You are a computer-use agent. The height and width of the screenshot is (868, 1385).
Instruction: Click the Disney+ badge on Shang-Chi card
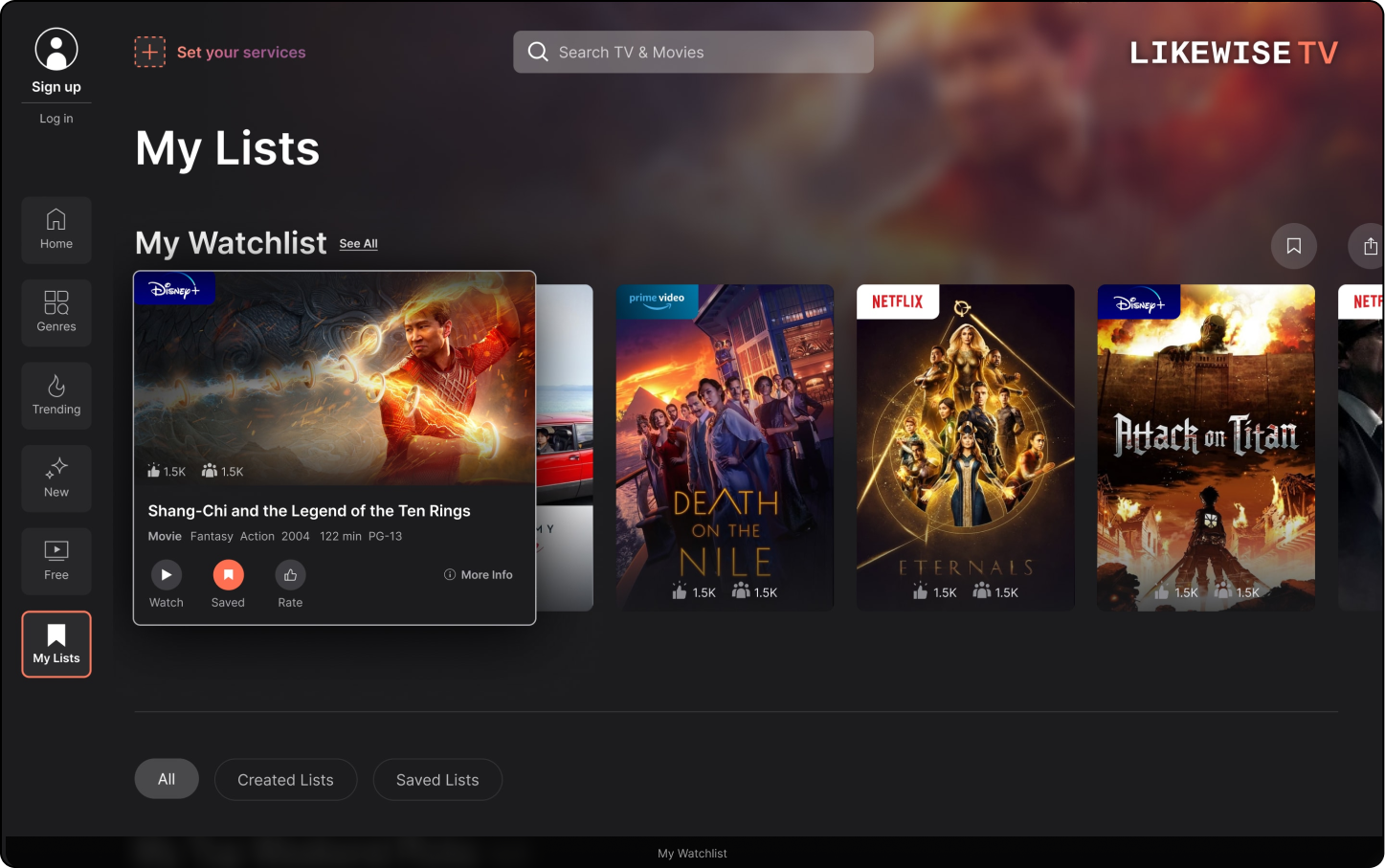click(174, 289)
